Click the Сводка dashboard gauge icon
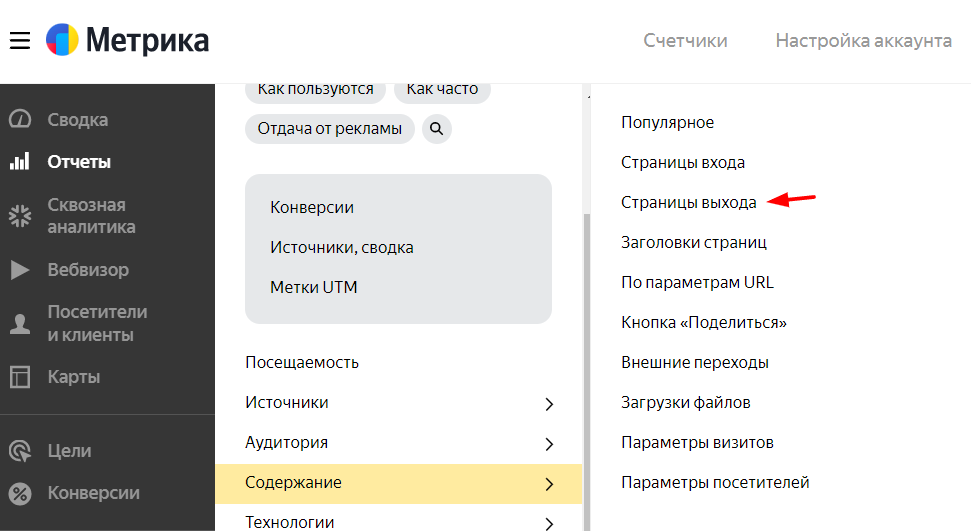The height and width of the screenshot is (531, 971). (20, 120)
